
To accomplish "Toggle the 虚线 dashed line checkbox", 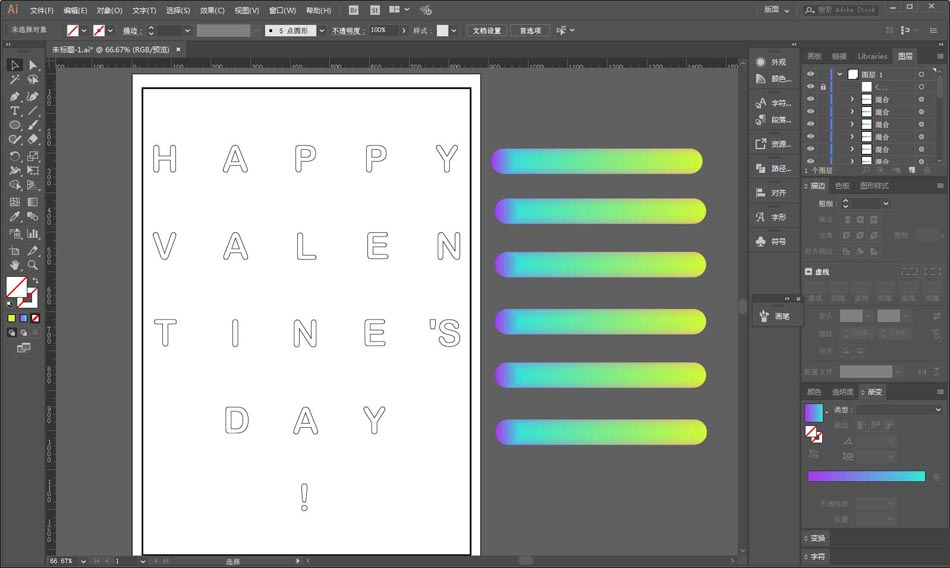I will tap(809, 272).
